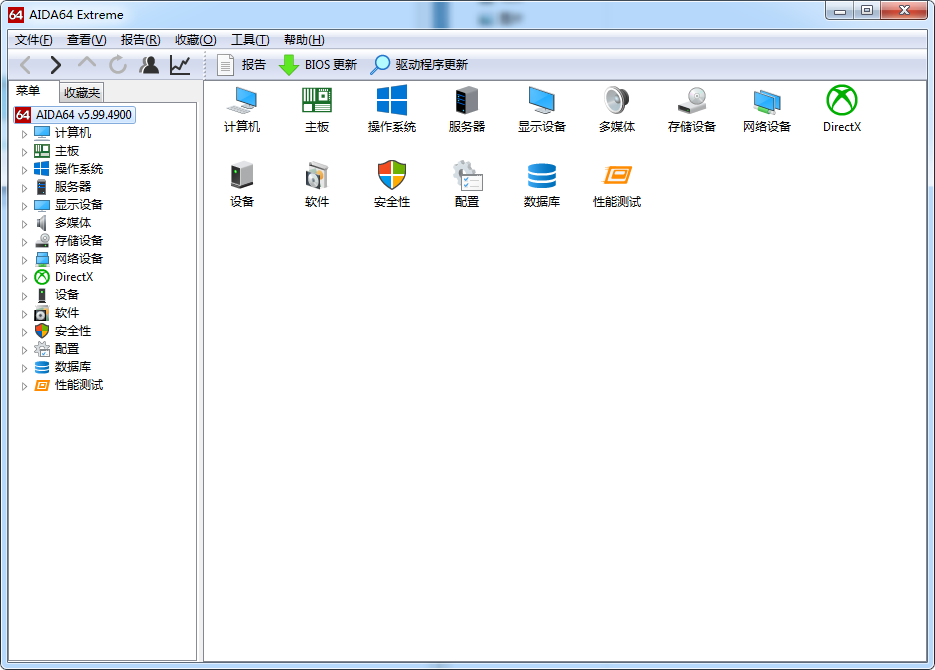Expand the 存储设备 tree node arrow
935x670 pixels.
tap(24, 242)
